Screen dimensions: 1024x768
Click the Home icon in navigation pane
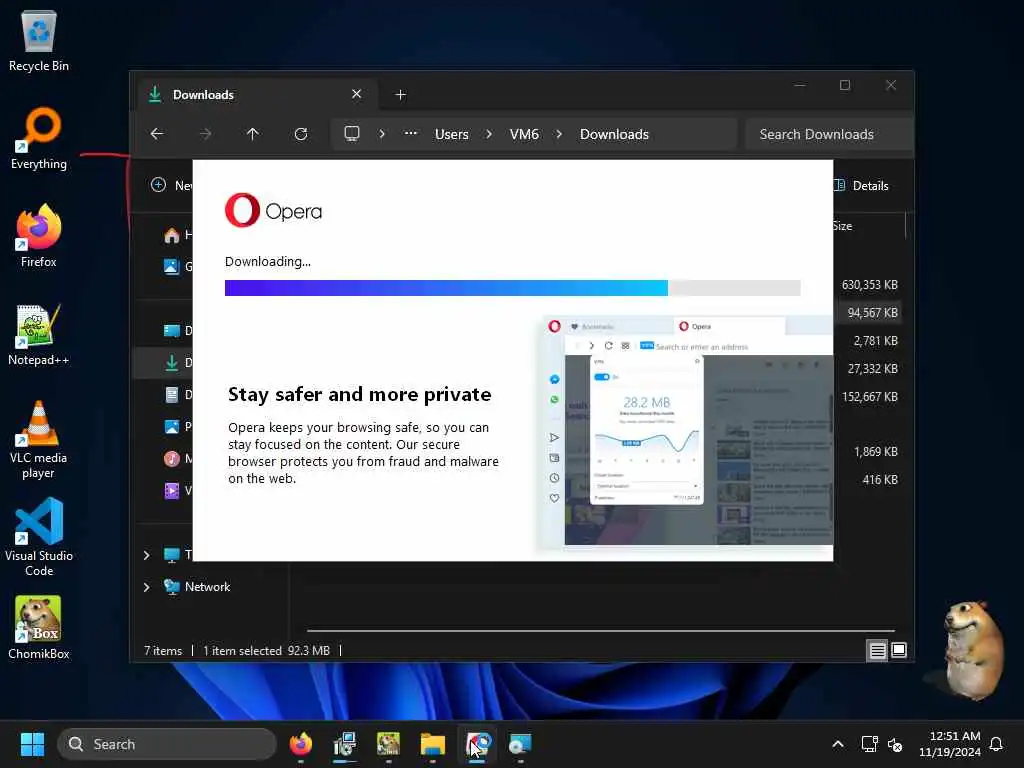(172, 235)
